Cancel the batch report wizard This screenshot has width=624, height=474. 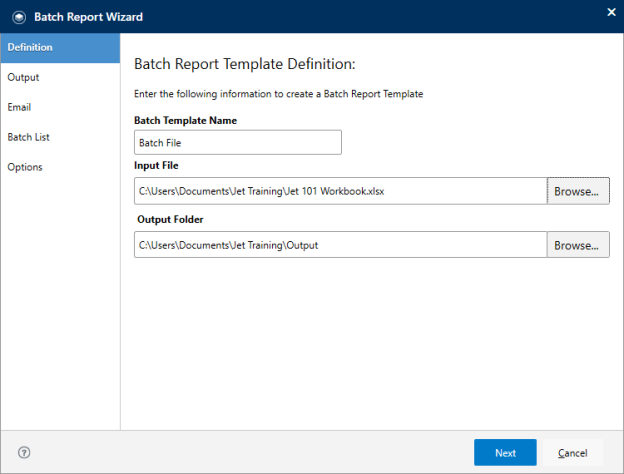pos(572,453)
